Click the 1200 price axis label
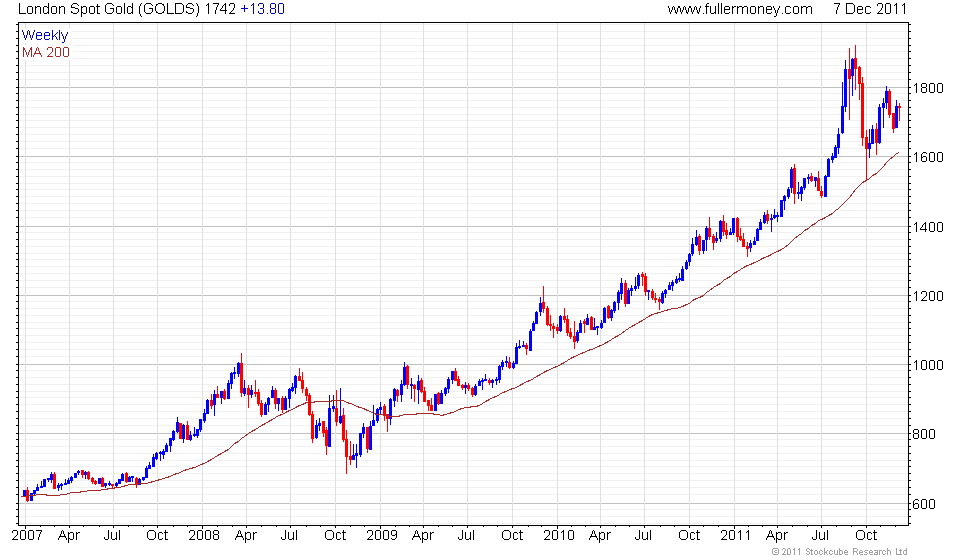Image resolution: width=960 pixels, height=560 pixels. 928,296
